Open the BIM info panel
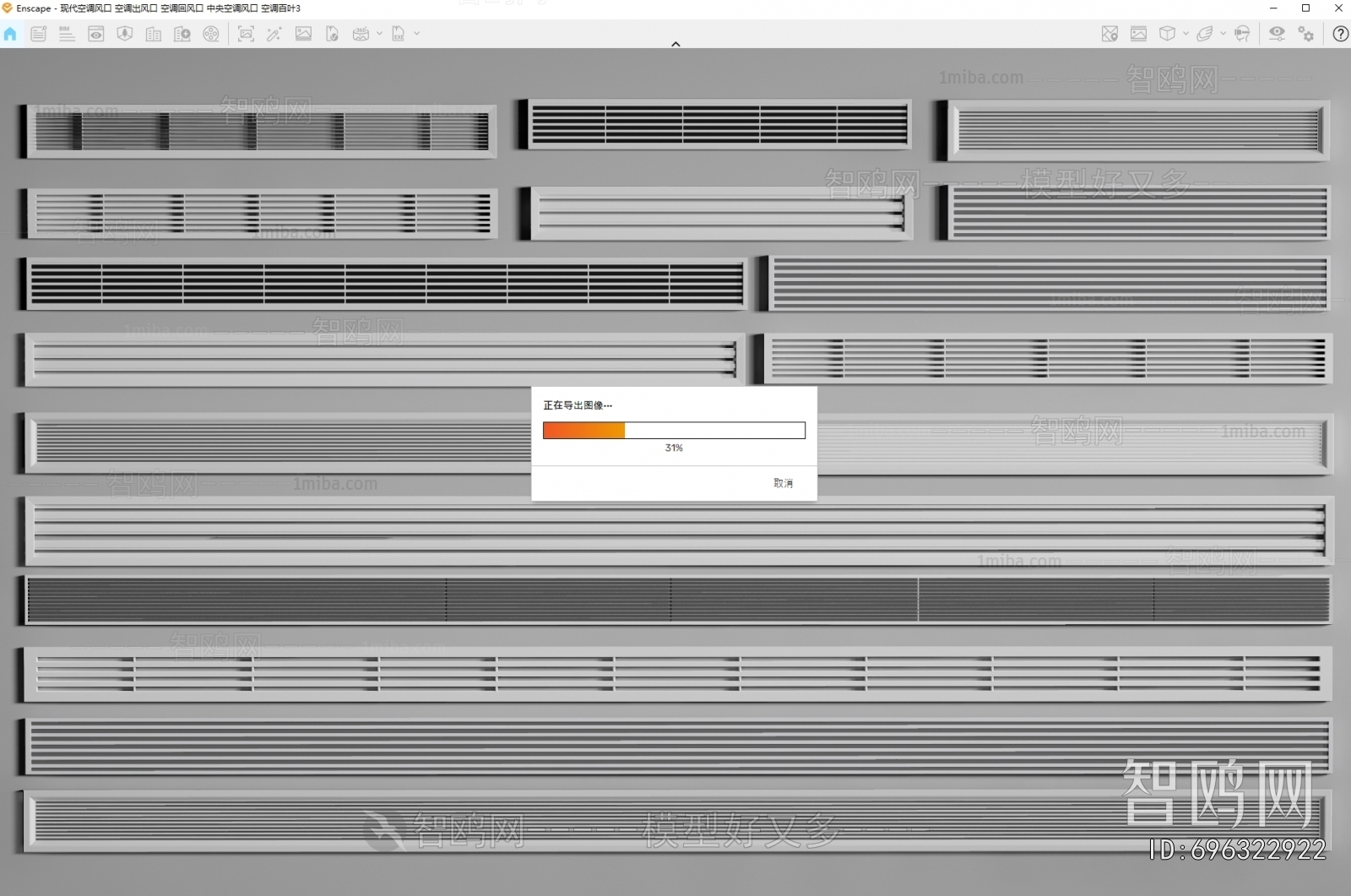Screen dimensions: 1351x896 pyautogui.click(x=67, y=34)
